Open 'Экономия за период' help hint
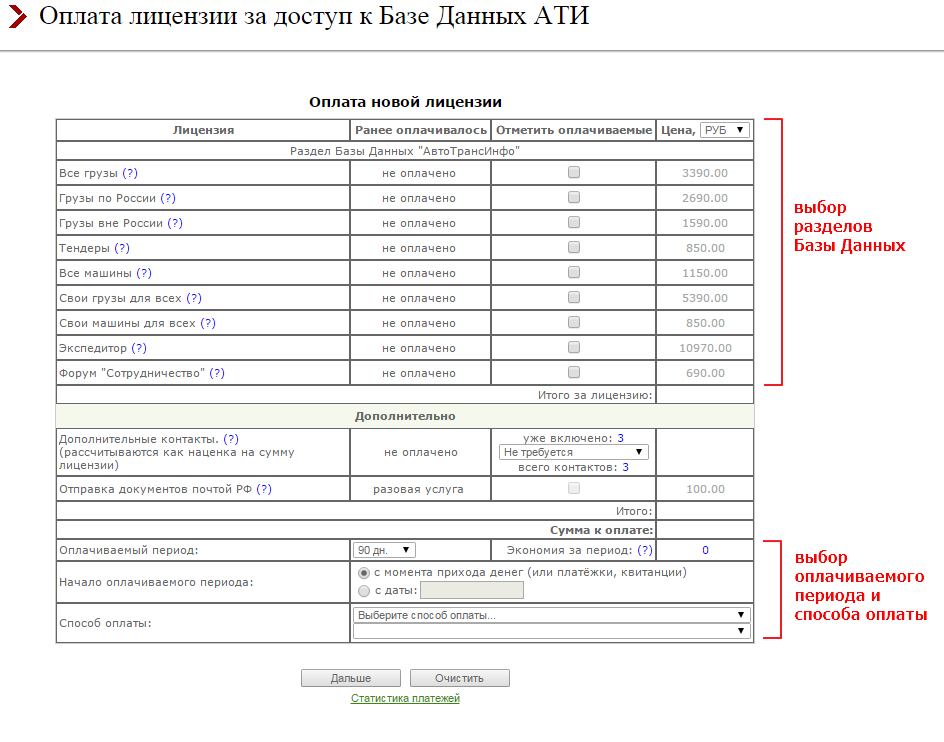The image size is (944, 742). coord(645,550)
